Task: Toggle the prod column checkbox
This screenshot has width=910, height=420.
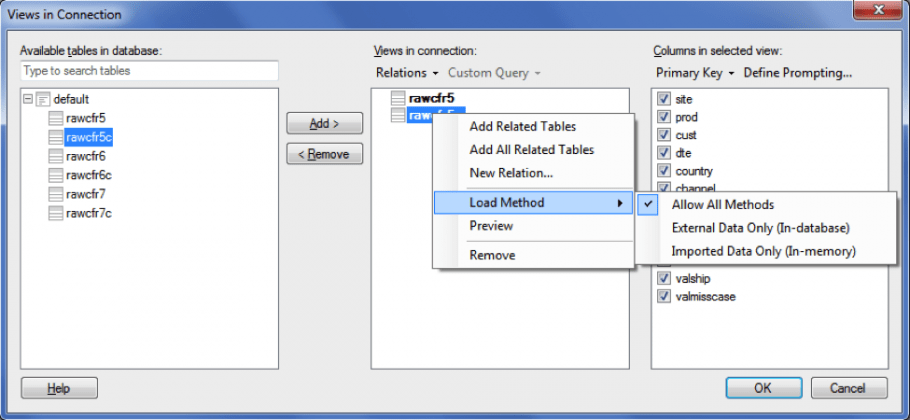Action: pos(664,117)
